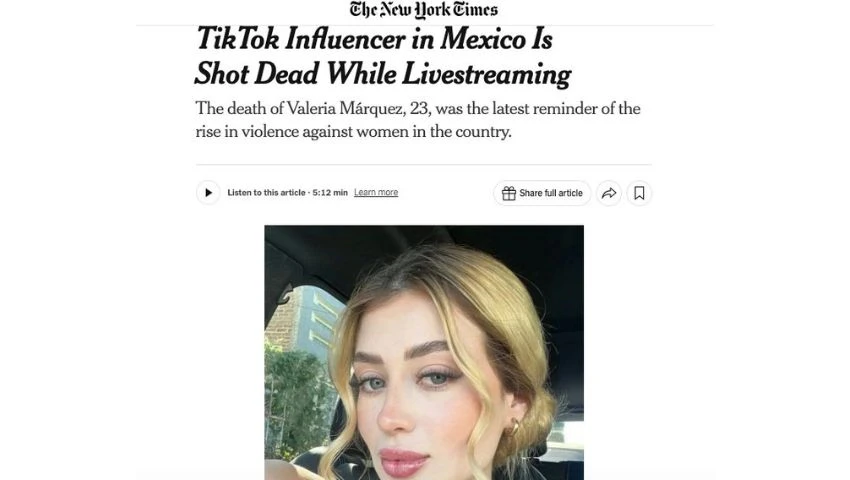Click the 5:12 min audio duration
The width and height of the screenshot is (850, 480).
(x=330, y=193)
